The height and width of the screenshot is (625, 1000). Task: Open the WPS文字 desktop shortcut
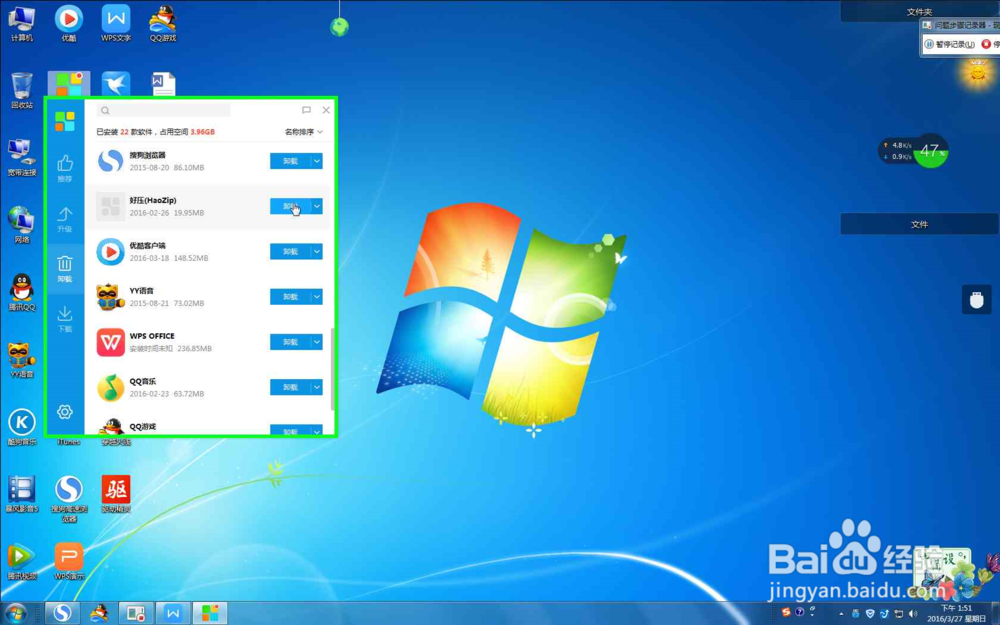pos(116,24)
